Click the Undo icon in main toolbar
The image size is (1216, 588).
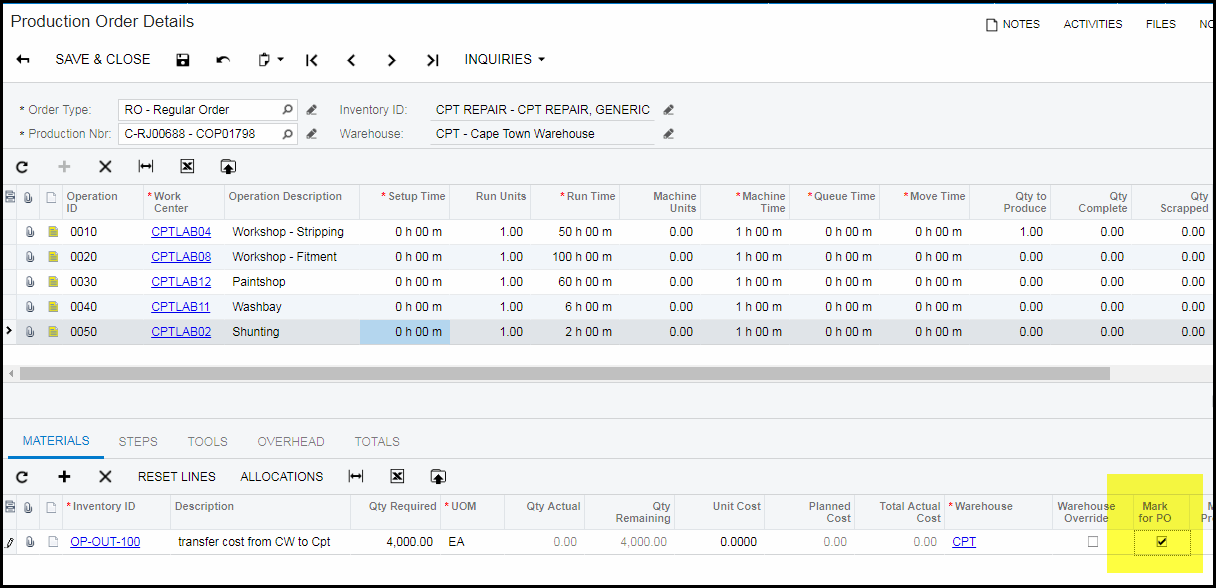click(x=223, y=60)
